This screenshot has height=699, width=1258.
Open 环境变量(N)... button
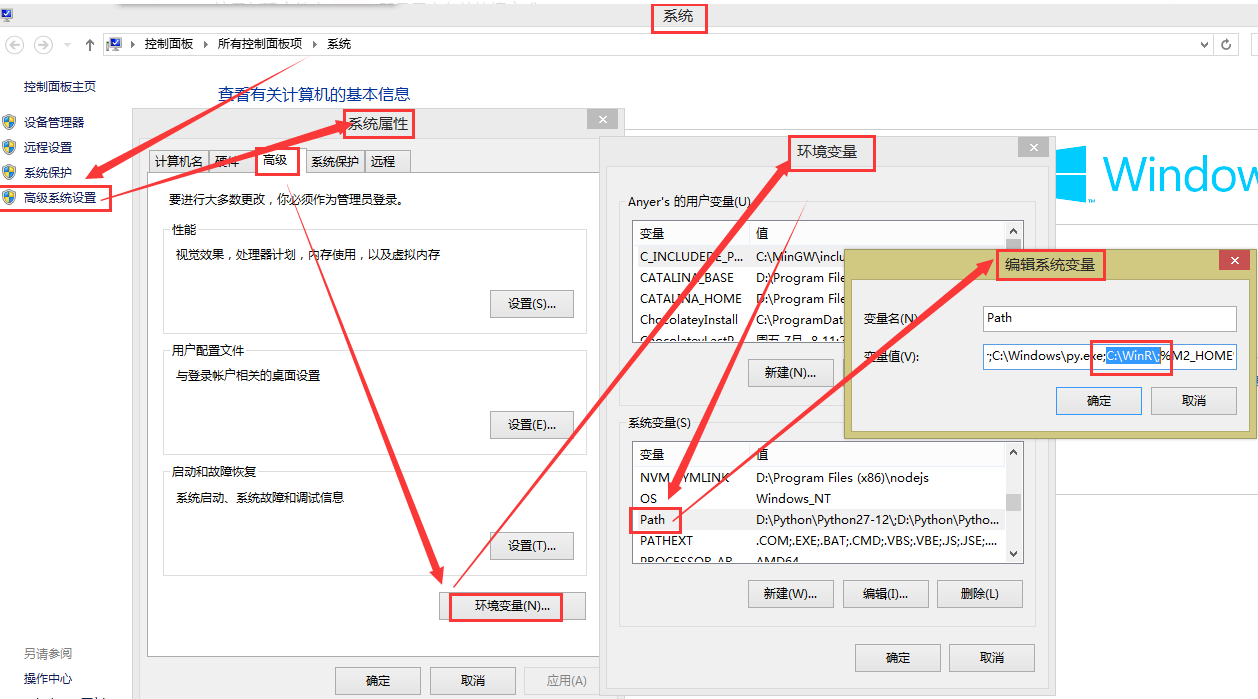tap(512, 606)
